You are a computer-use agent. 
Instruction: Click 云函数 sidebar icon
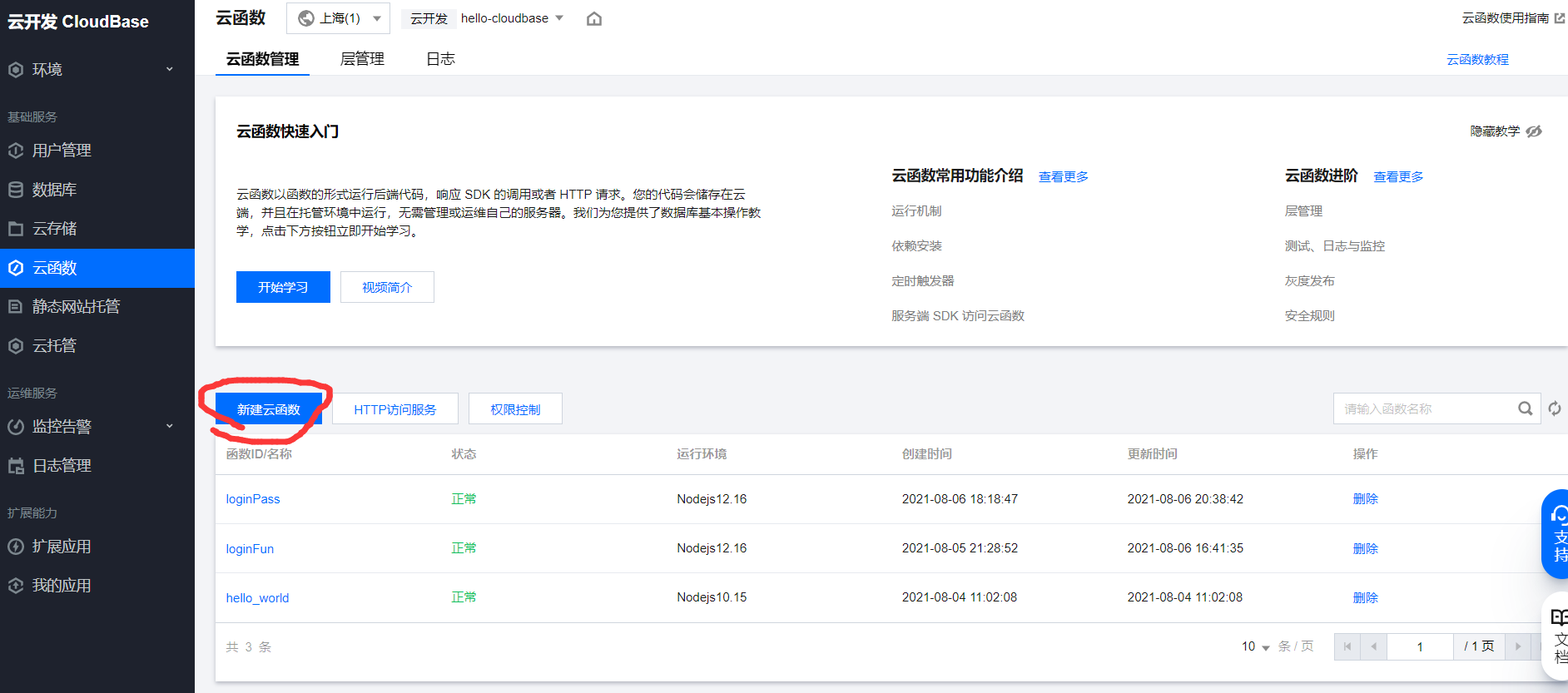[16, 268]
